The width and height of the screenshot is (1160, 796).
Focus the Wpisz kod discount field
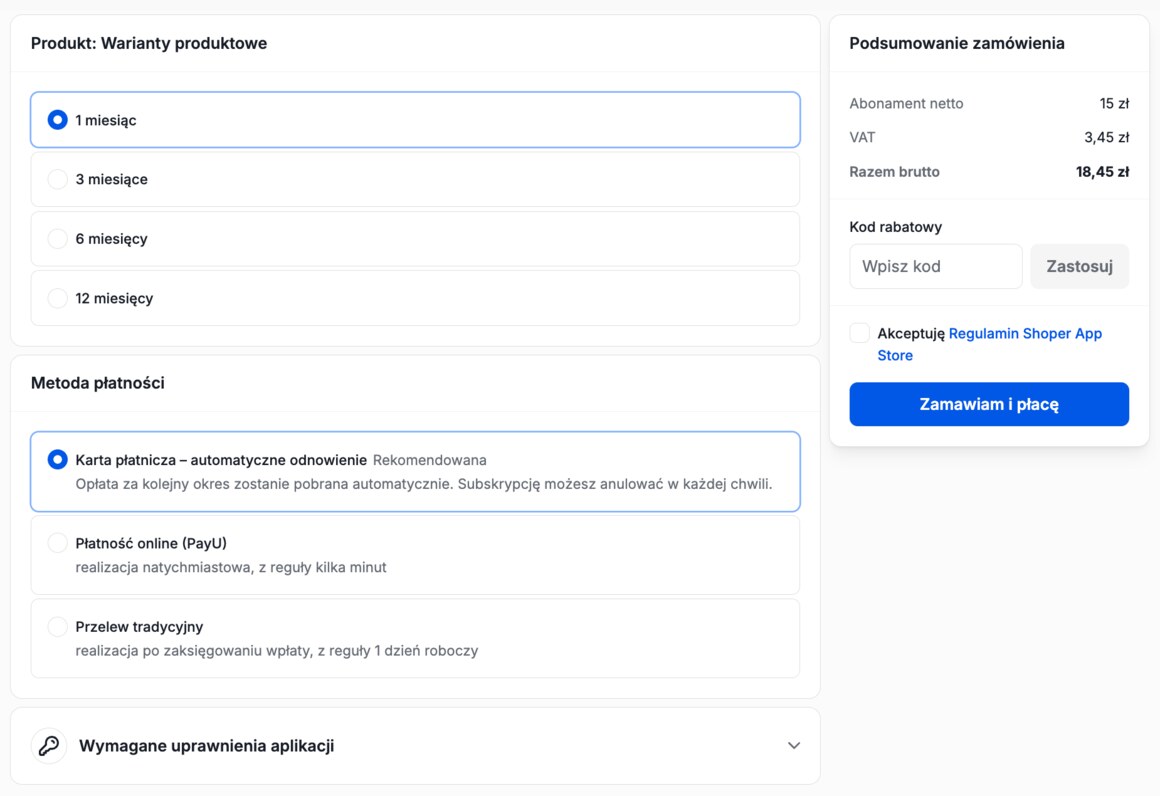[x=936, y=266]
